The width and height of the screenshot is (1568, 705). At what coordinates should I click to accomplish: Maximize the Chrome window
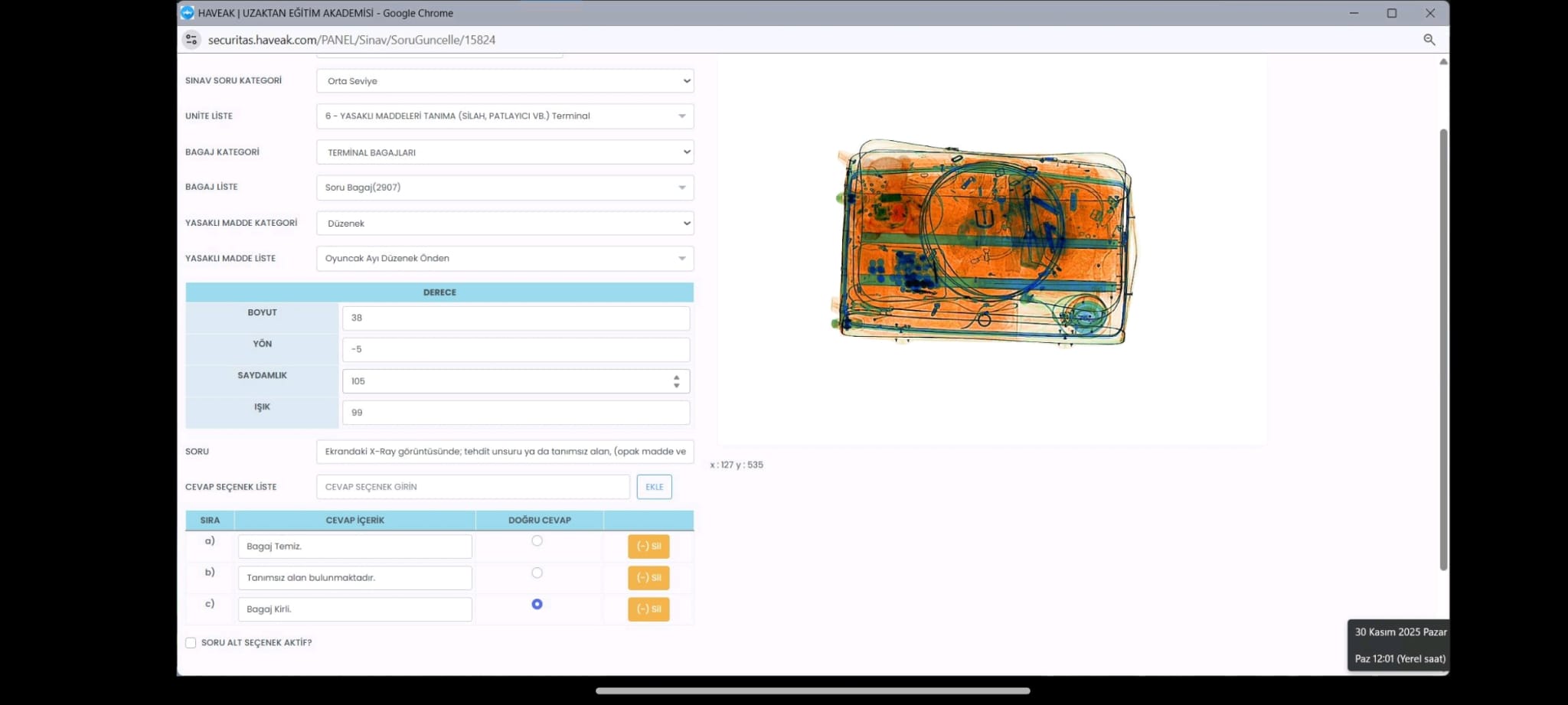(1391, 13)
